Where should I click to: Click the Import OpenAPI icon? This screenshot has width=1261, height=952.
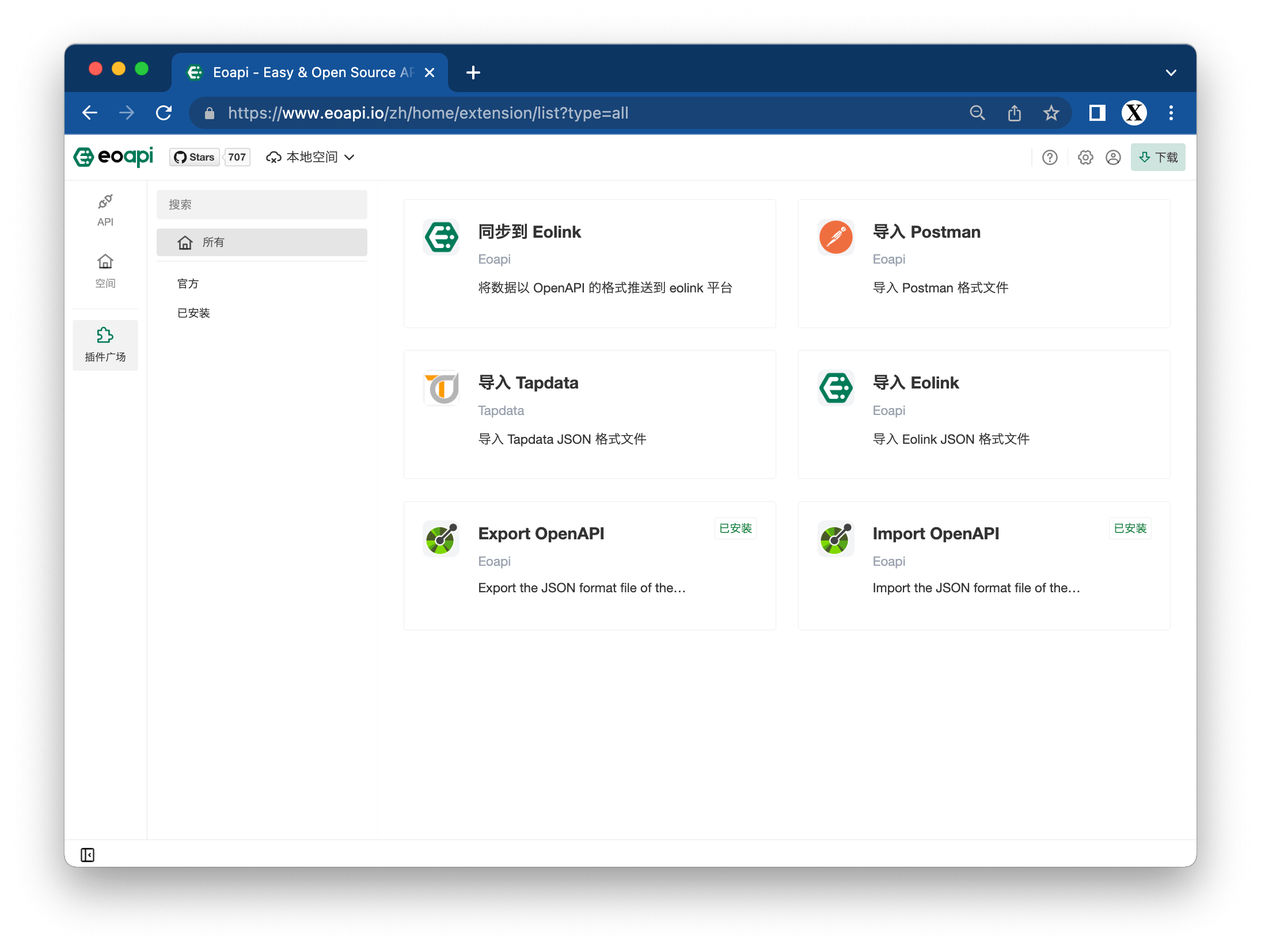coord(835,538)
